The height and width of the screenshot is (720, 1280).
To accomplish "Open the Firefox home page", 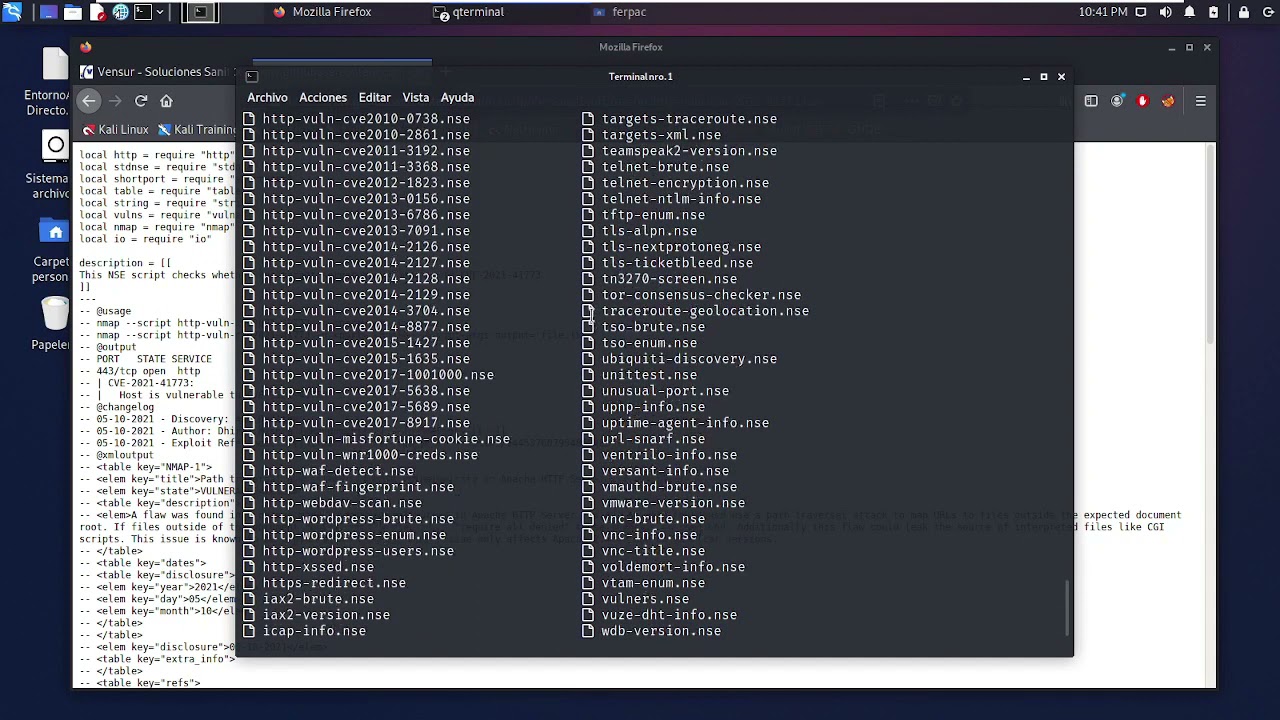I will point(167,100).
